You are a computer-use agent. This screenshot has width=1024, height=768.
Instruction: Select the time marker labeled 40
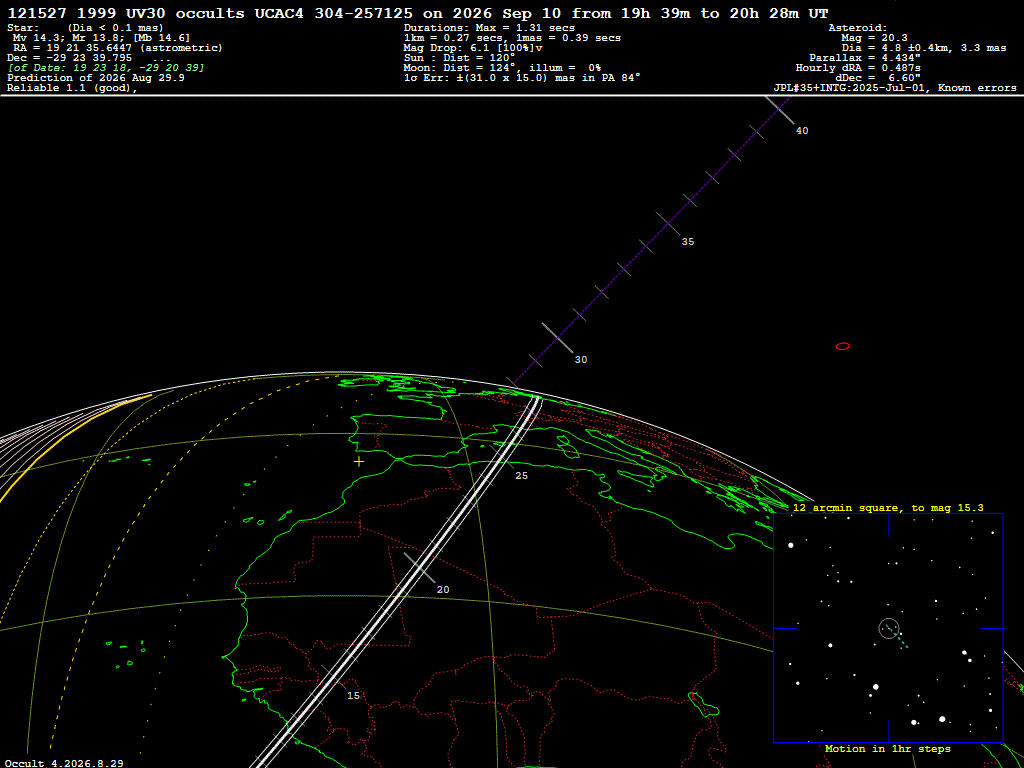(x=802, y=131)
